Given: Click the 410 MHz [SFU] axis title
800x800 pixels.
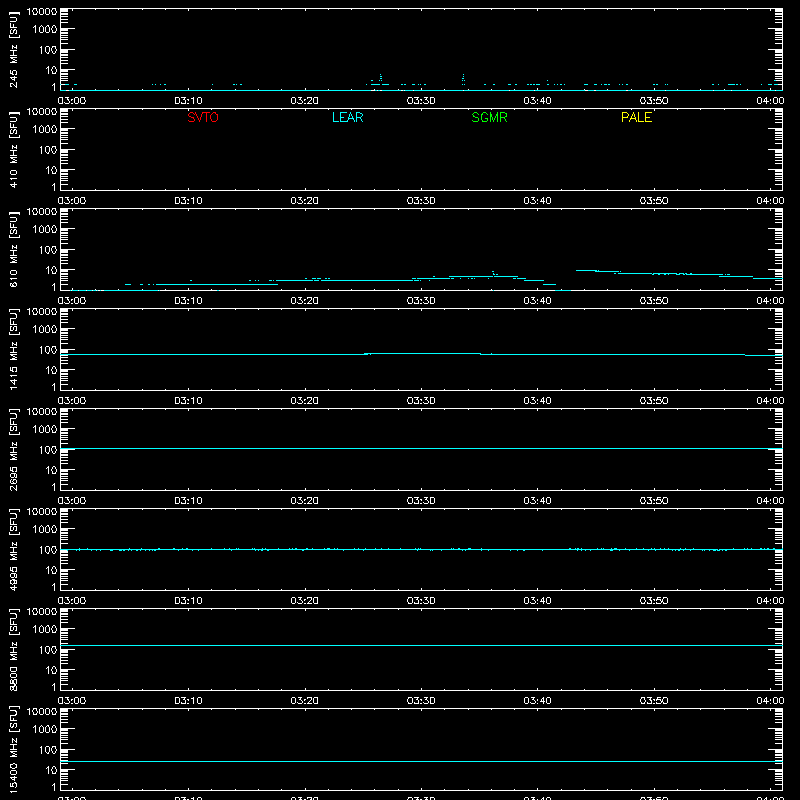Looking at the screenshot, I should click(13, 150).
